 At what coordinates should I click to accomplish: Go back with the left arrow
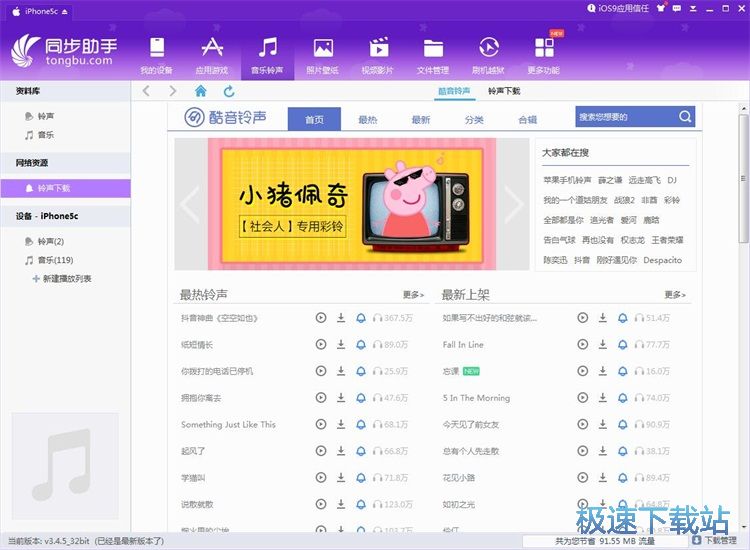point(146,91)
